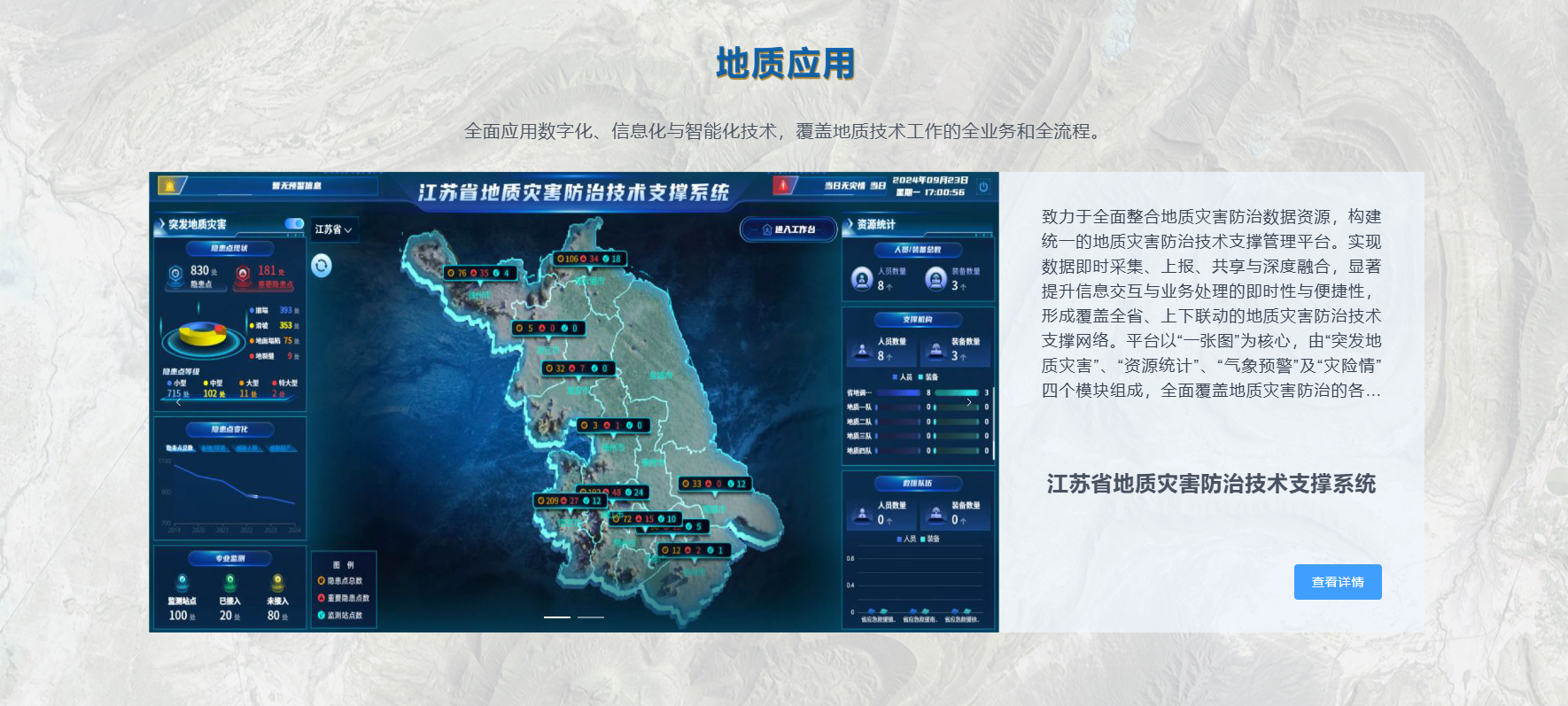Screen dimensions: 1568x706
Task: Click the 进入工作台 button
Action: tap(789, 229)
